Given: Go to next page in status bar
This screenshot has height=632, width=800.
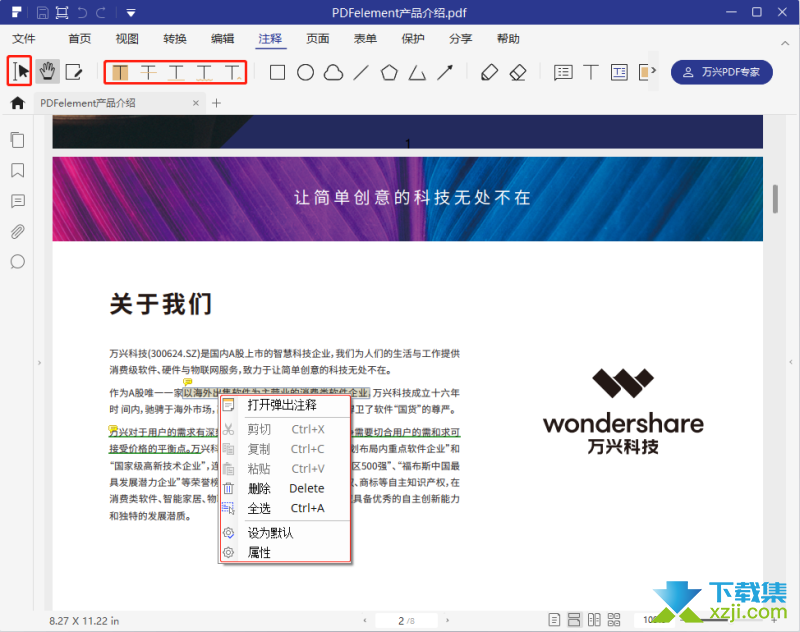Looking at the screenshot, I should [x=447, y=620].
